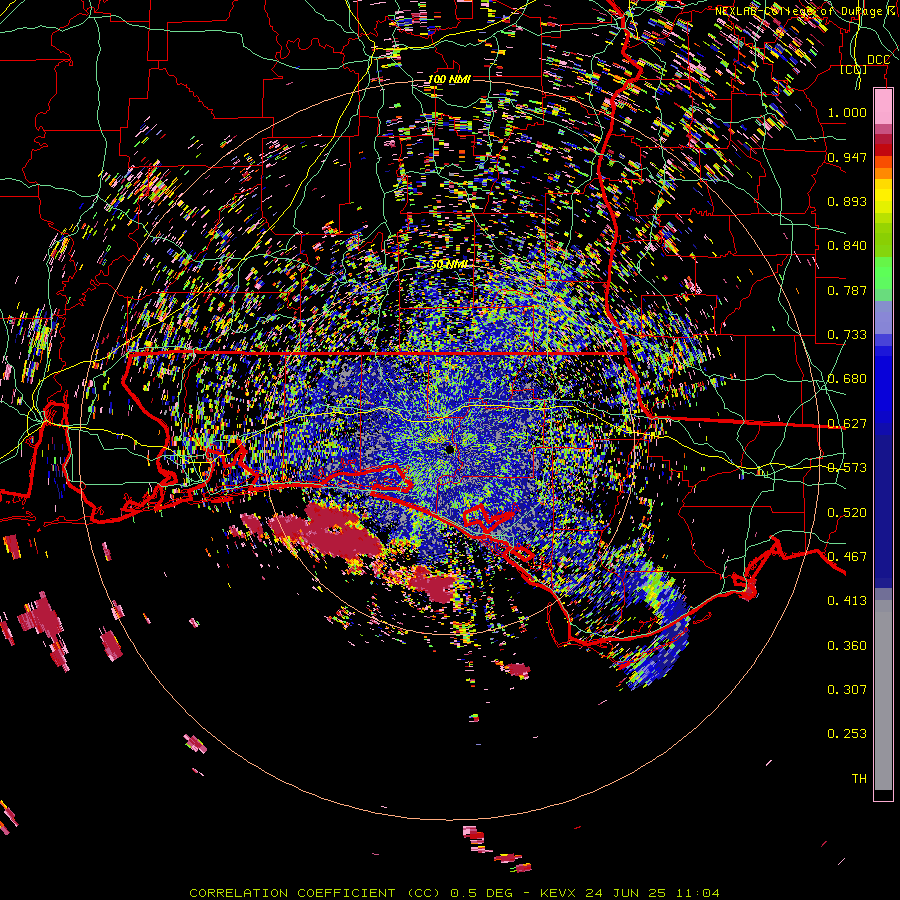The image size is (900, 900).
Task: Select the 0.413 legend value
Action: click(847, 601)
